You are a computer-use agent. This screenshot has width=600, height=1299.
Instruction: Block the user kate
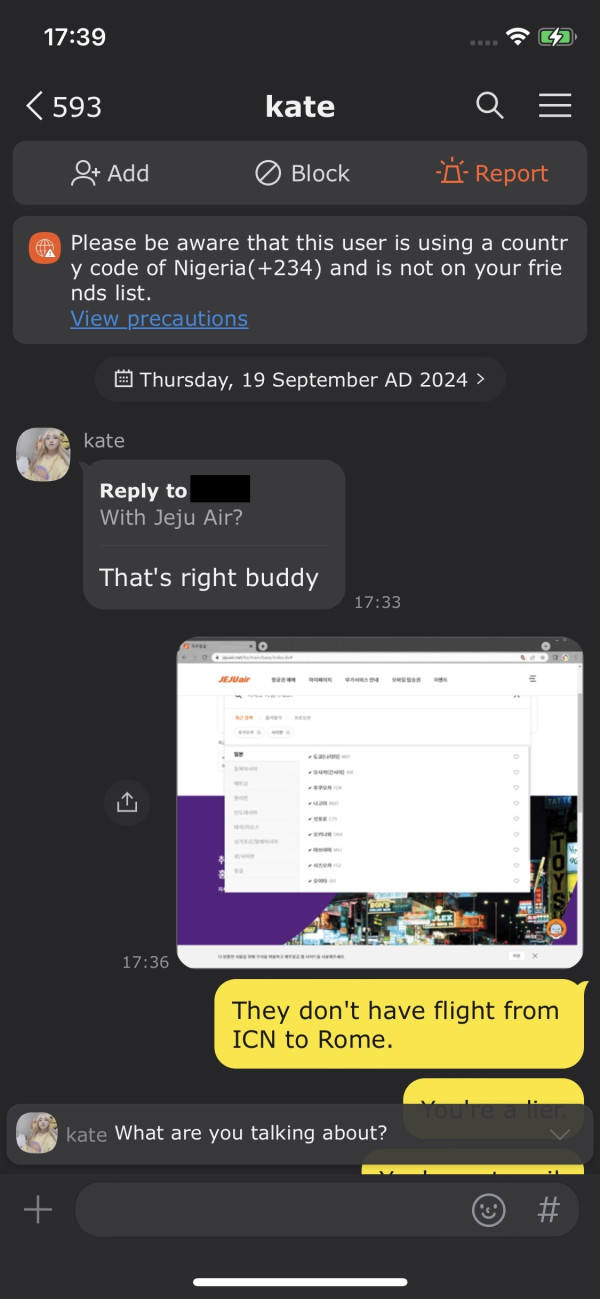[x=302, y=173]
